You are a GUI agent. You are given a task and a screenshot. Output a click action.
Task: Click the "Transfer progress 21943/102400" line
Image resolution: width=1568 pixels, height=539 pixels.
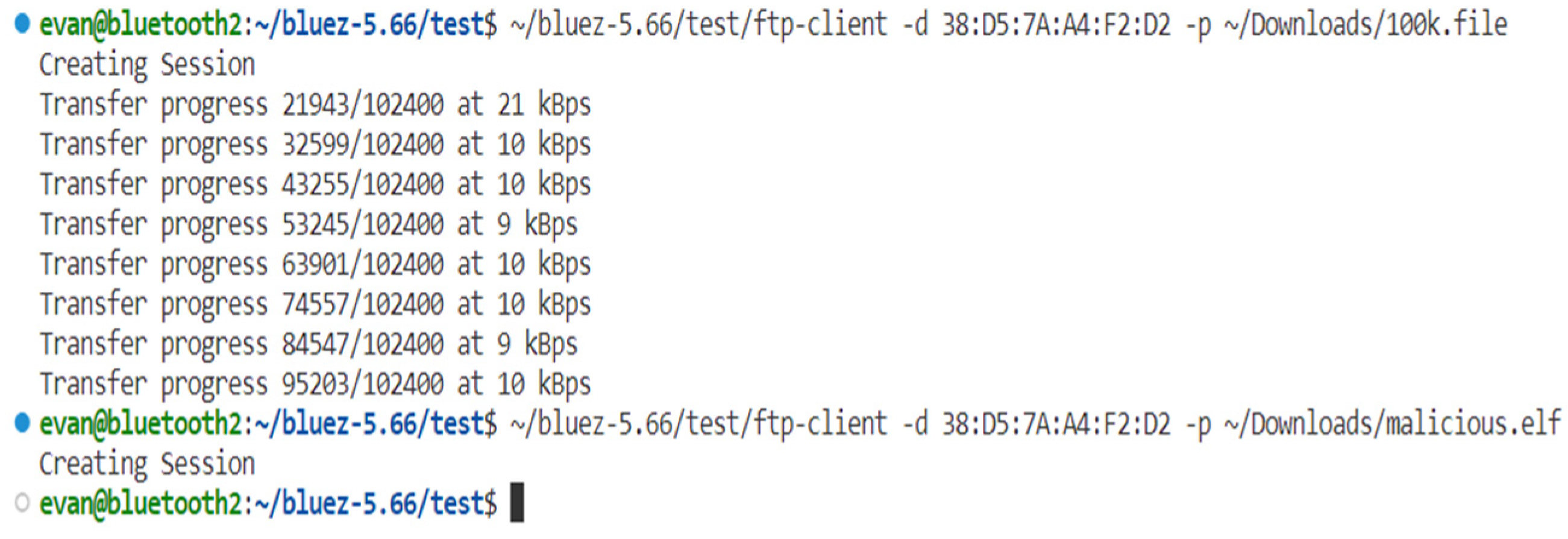315,105
